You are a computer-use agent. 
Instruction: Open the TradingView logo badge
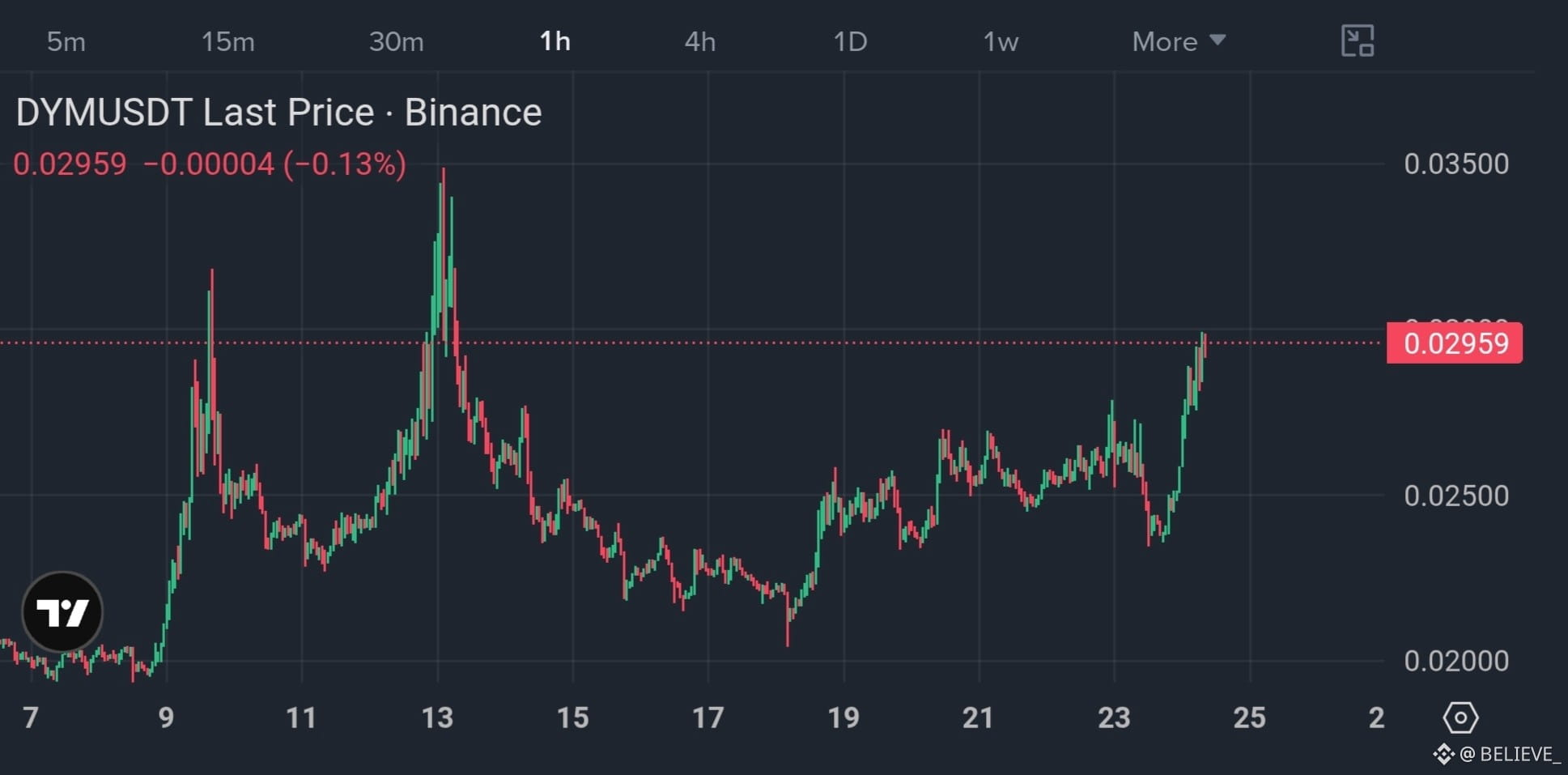coord(62,611)
